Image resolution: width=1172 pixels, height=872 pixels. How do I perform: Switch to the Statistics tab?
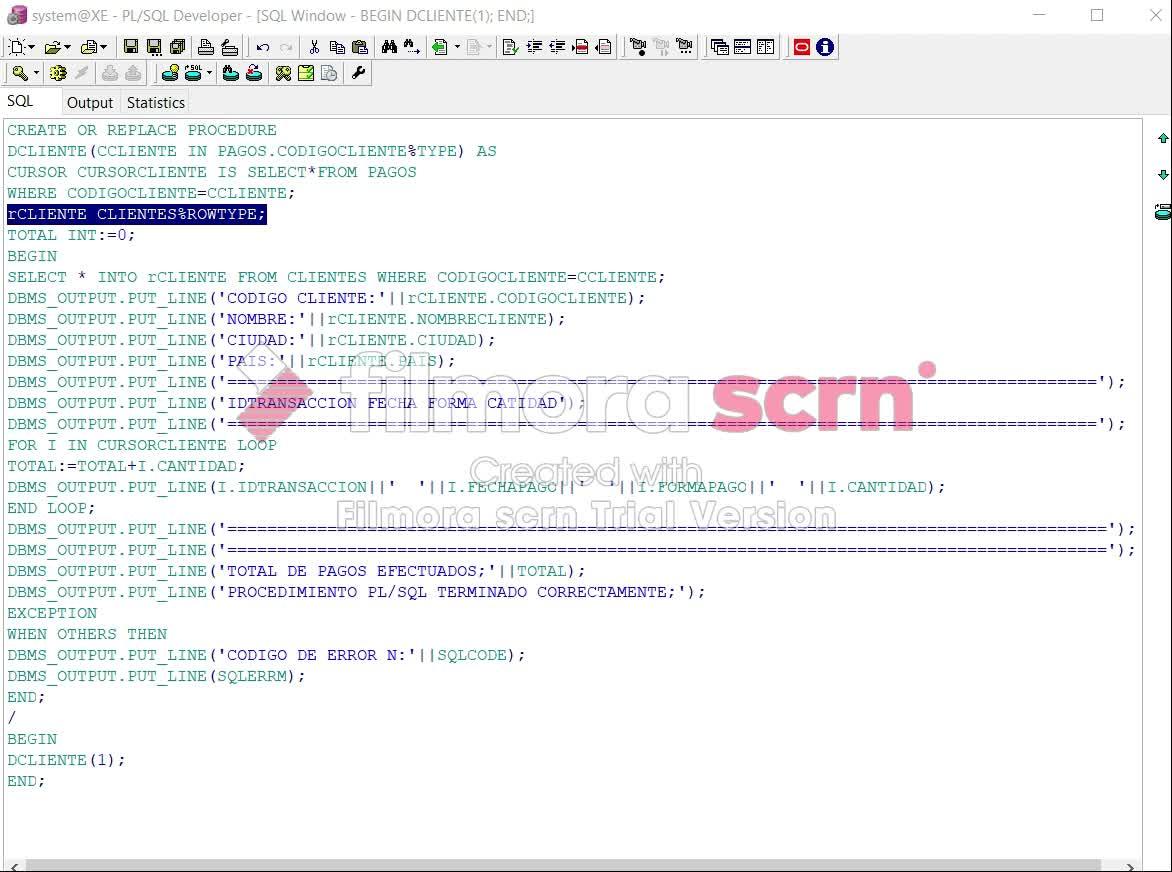[x=155, y=102]
